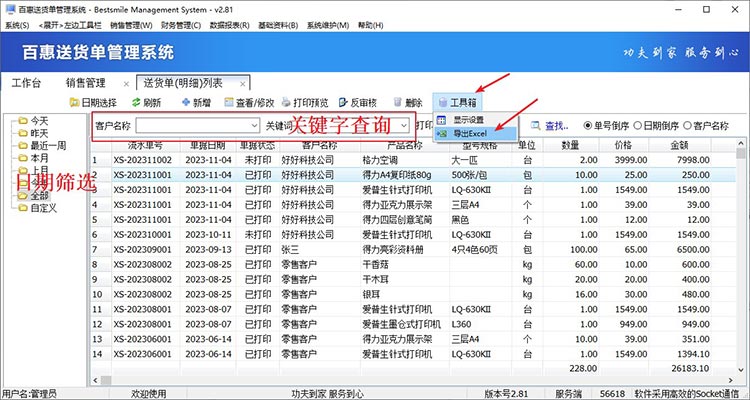Viewport: 750px width, 400px height.
Task: Click the 得力四层创意笔筒 product cell
Action: (x=397, y=220)
